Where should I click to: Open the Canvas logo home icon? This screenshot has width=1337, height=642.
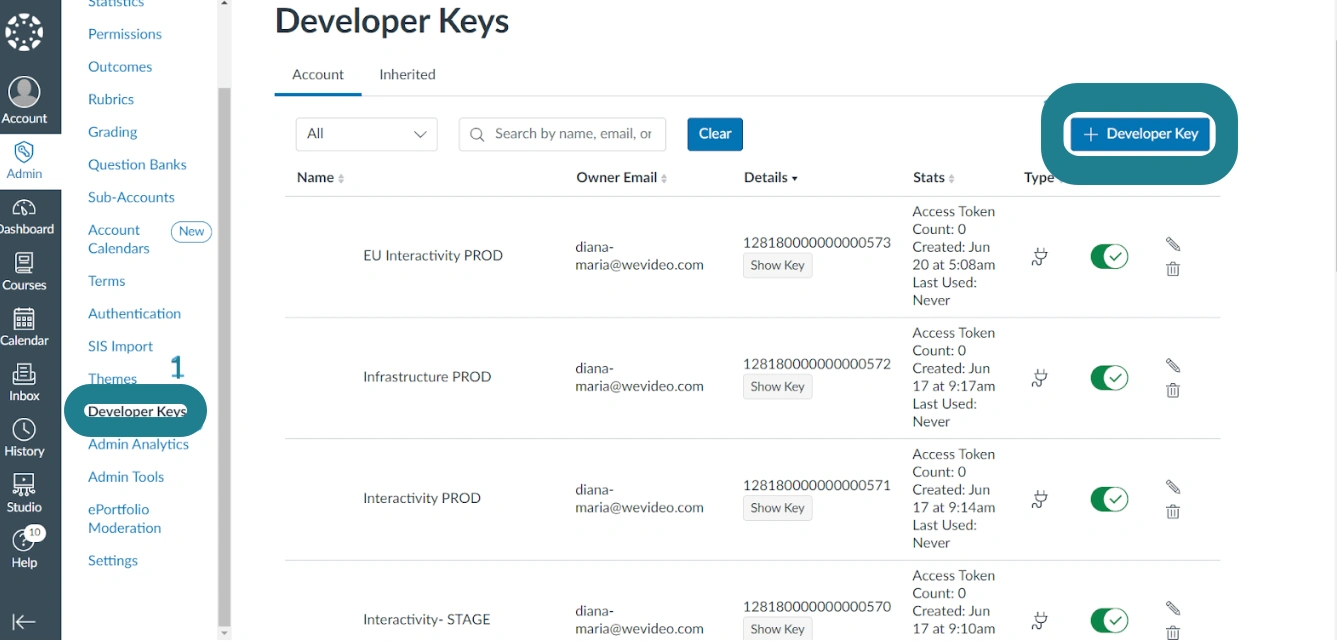(x=24, y=32)
